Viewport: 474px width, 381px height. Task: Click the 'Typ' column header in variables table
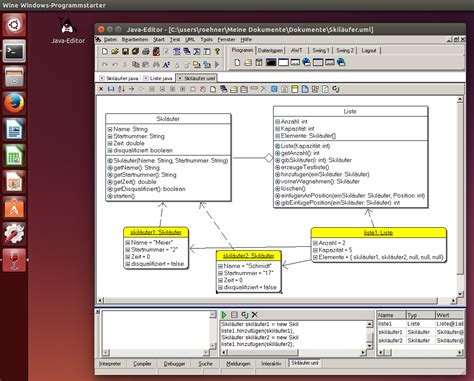(x=420, y=315)
